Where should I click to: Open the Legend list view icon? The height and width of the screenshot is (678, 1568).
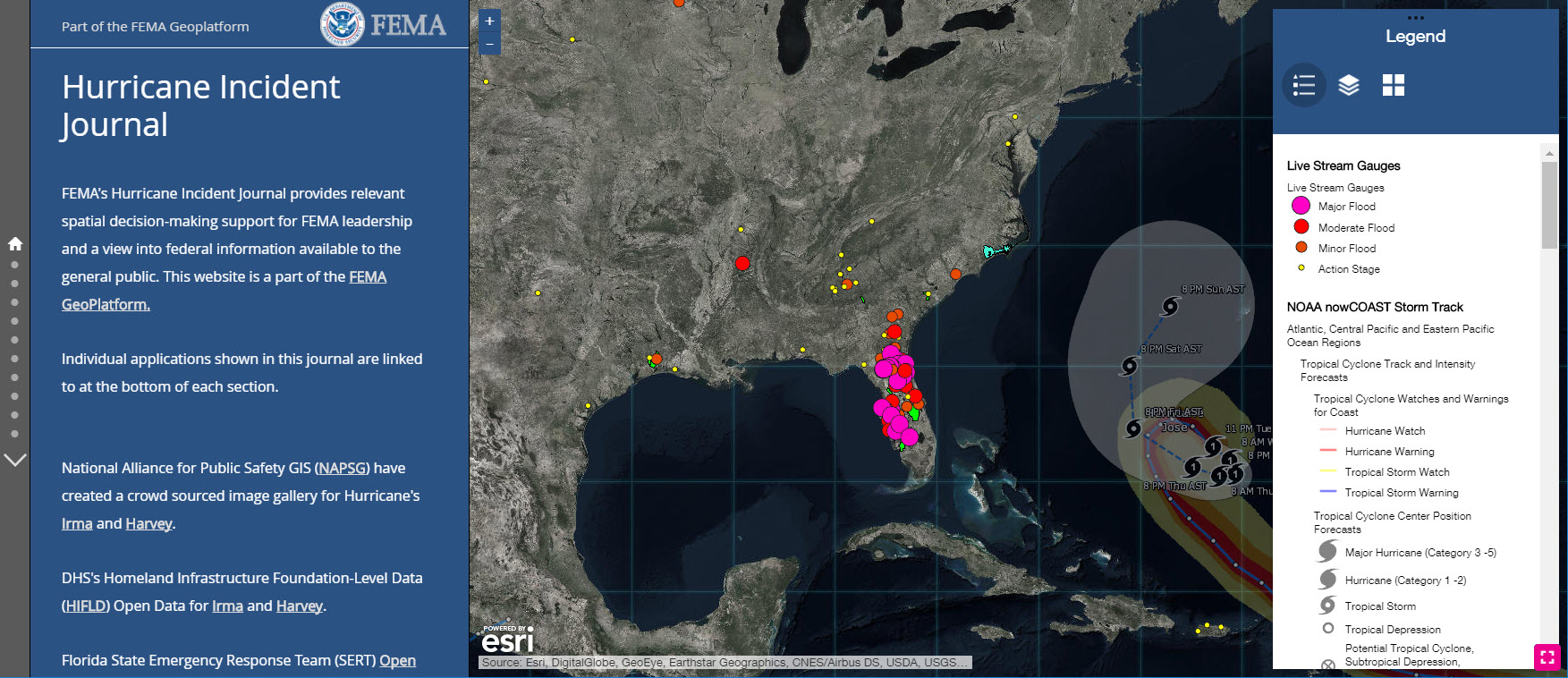coord(1304,85)
